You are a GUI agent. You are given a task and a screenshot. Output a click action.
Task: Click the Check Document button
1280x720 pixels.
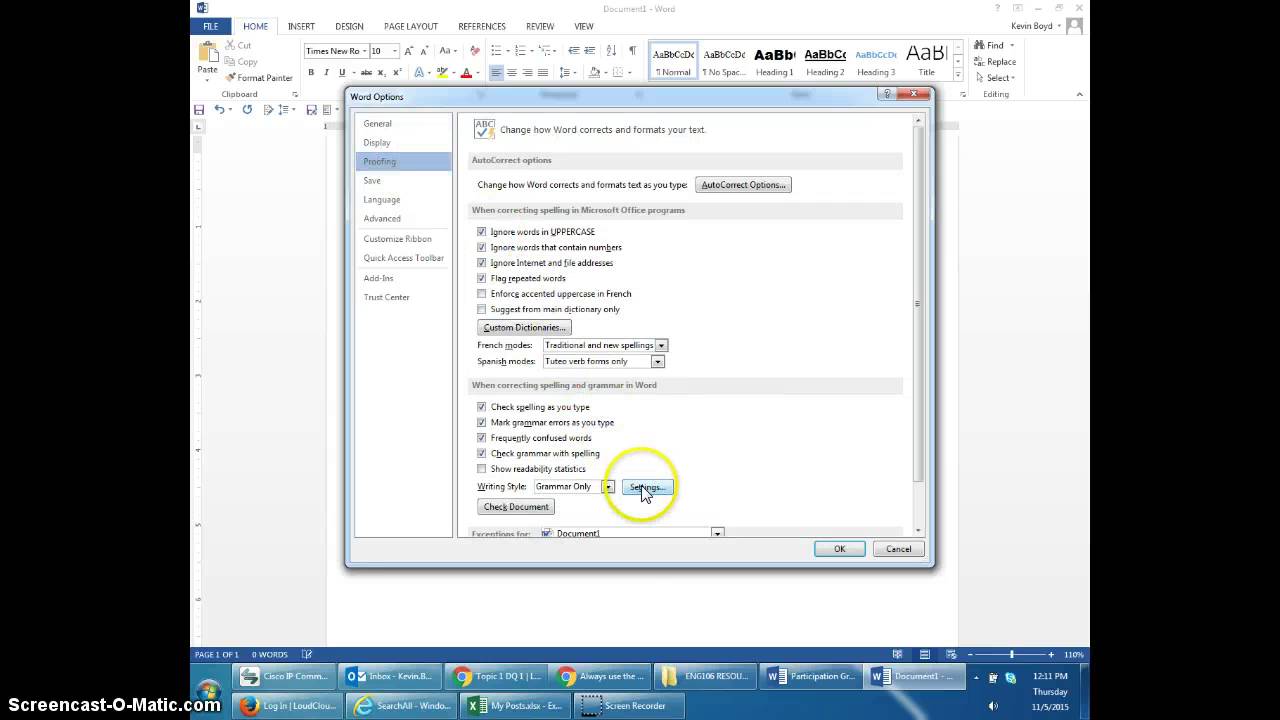tap(516, 507)
